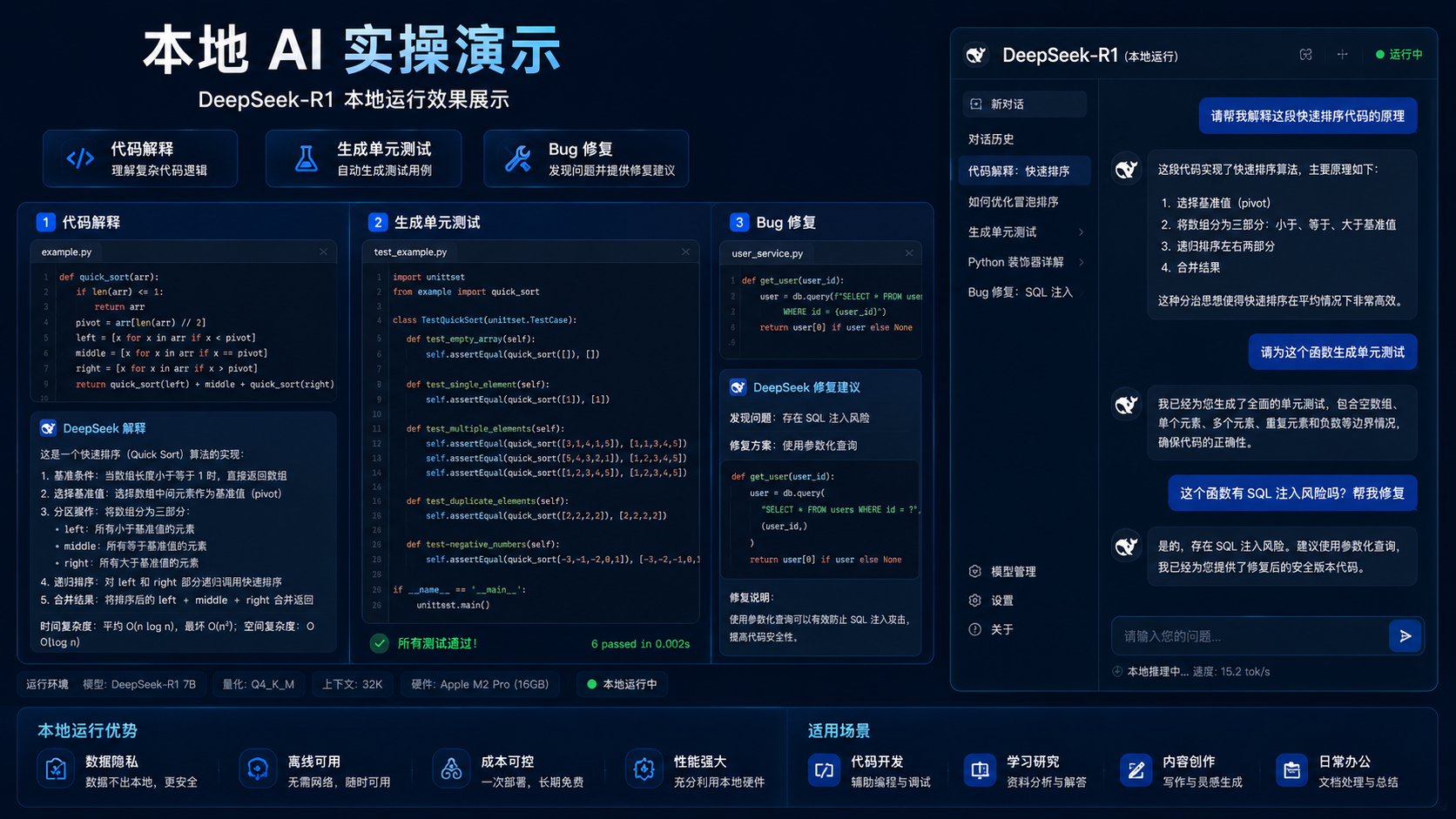This screenshot has width=1456, height=819.
Task: Click the wrench icon for Bug 修复
Action: pyautogui.click(x=518, y=158)
